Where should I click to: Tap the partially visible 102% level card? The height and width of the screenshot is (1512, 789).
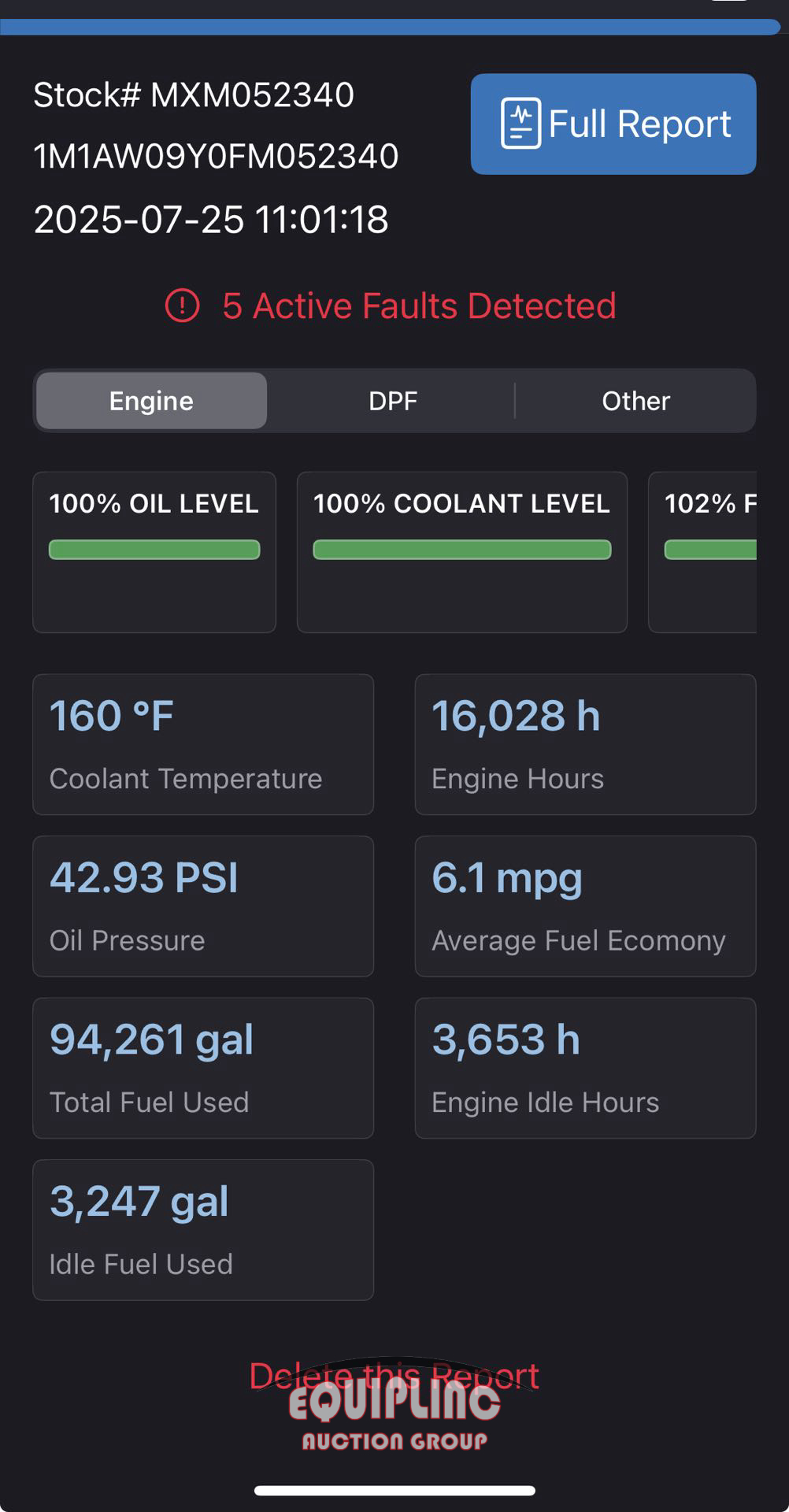702,551
